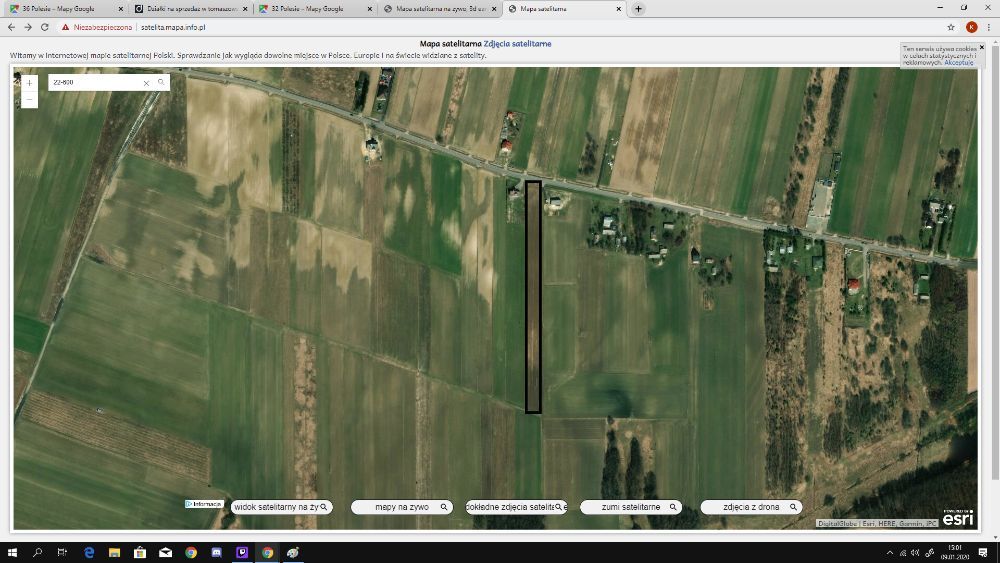The width and height of the screenshot is (1000, 563).
Task: Reload the current page
Action: 45,27
